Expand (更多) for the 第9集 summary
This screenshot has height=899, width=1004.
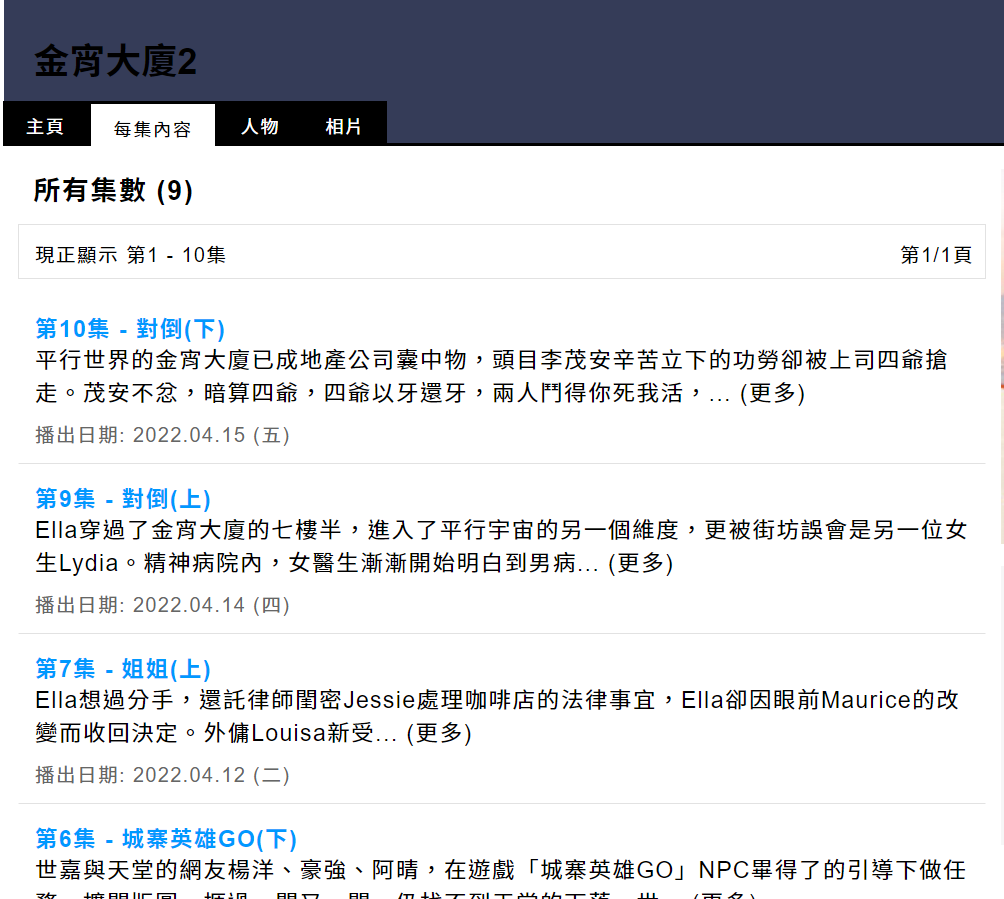pyautogui.click(x=640, y=563)
